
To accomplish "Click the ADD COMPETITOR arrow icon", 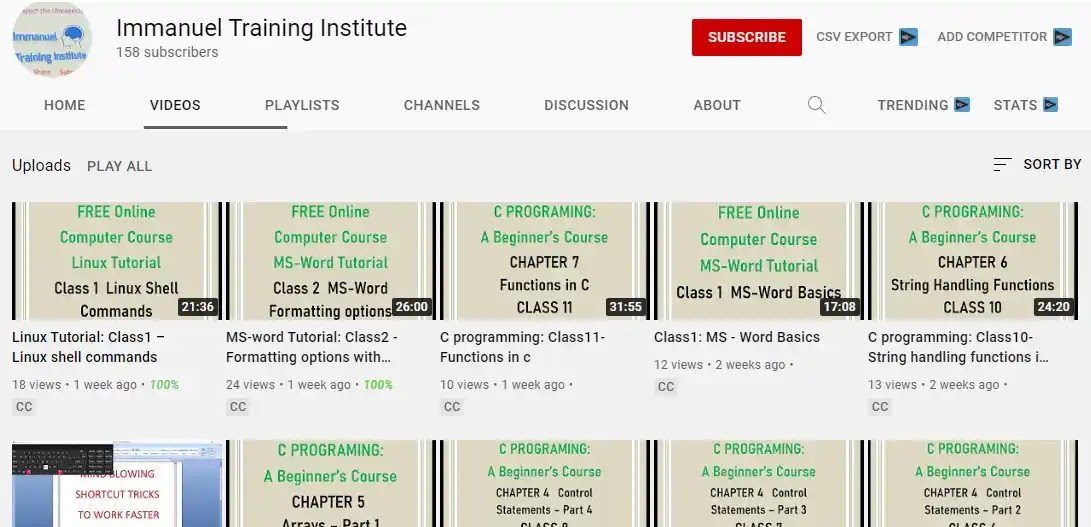I will (x=1062, y=37).
